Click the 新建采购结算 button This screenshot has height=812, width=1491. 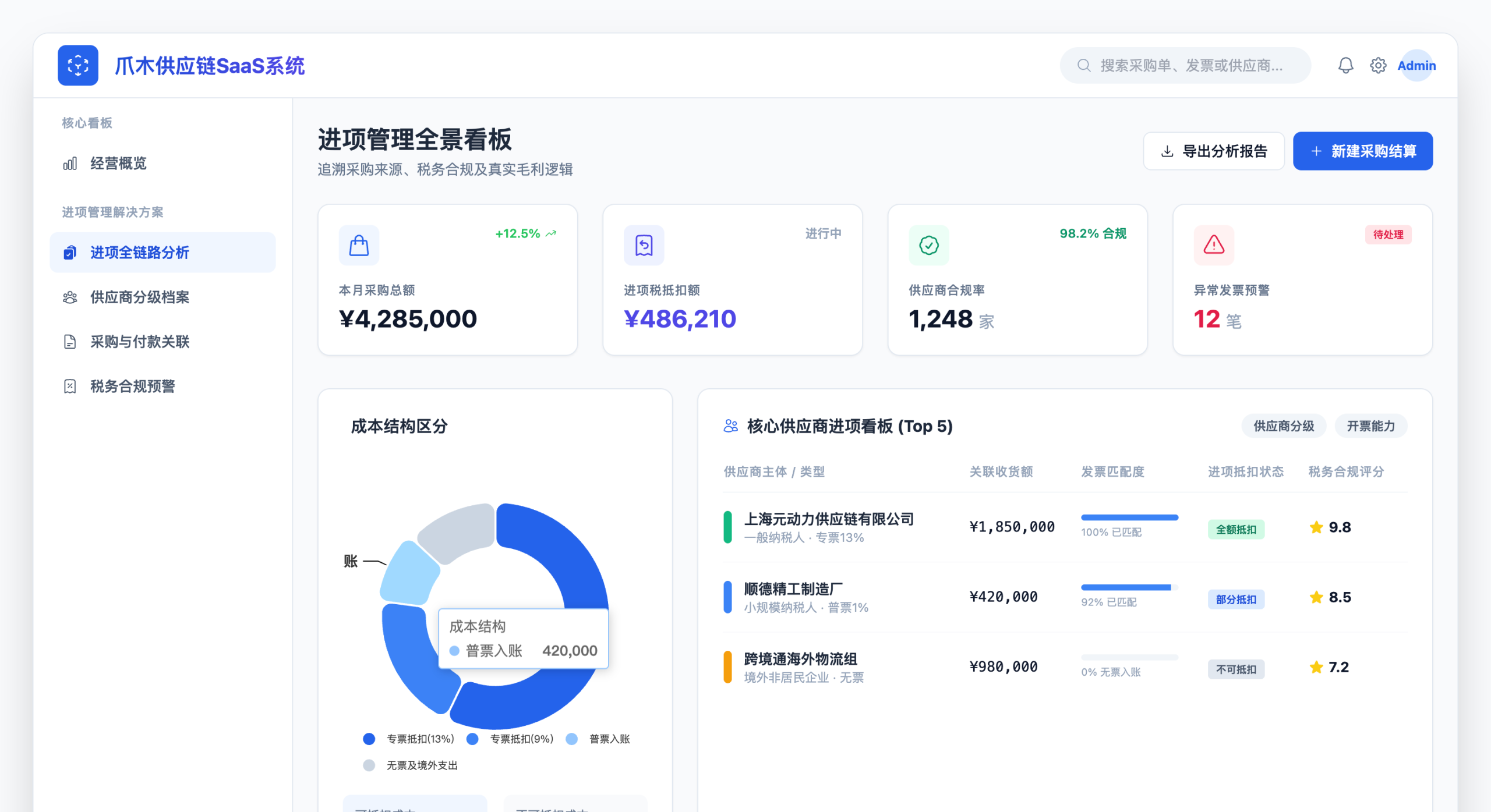[1362, 151]
